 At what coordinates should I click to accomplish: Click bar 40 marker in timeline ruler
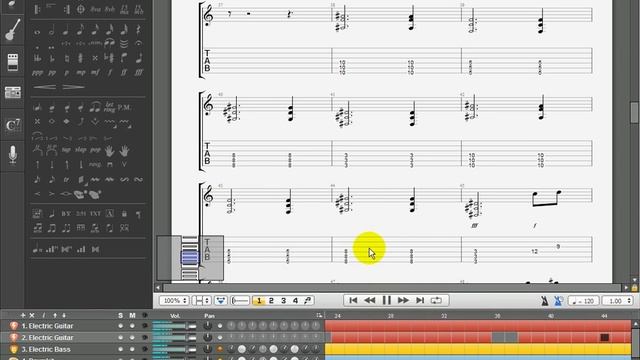point(551,316)
